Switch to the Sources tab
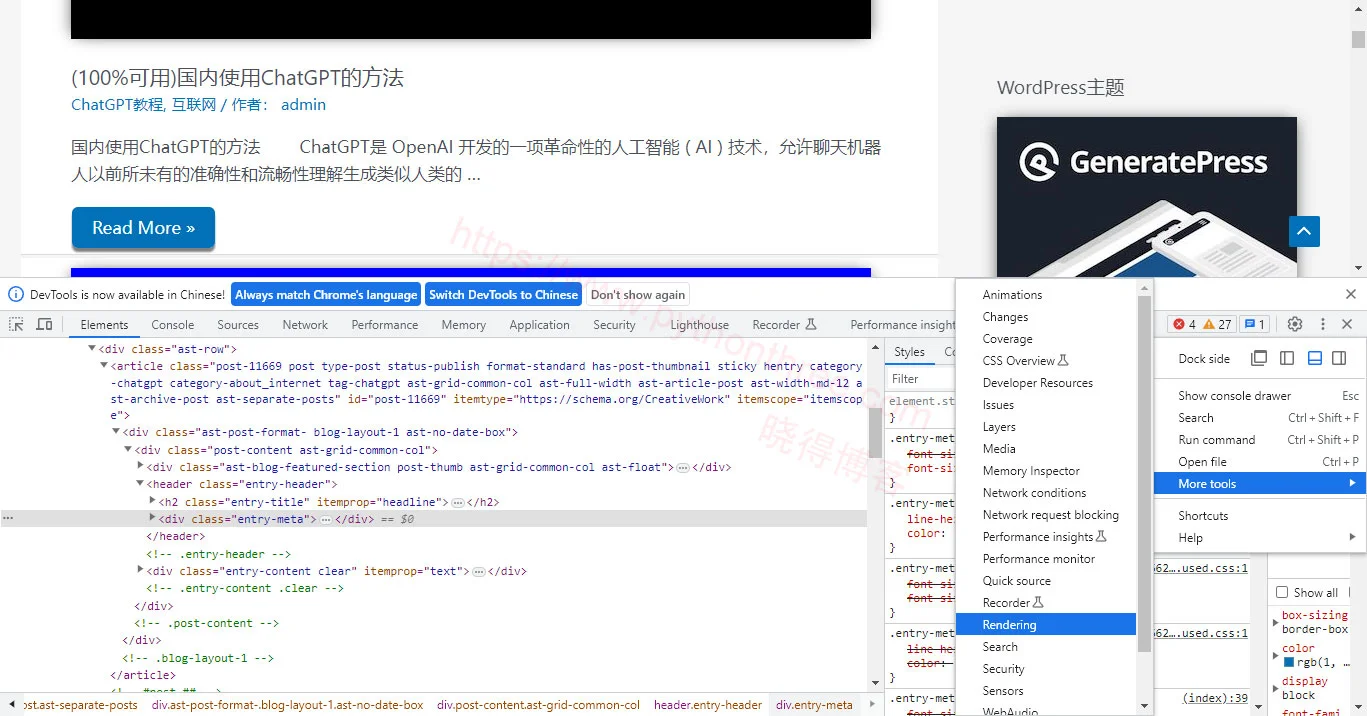The height and width of the screenshot is (716, 1367). (238, 325)
